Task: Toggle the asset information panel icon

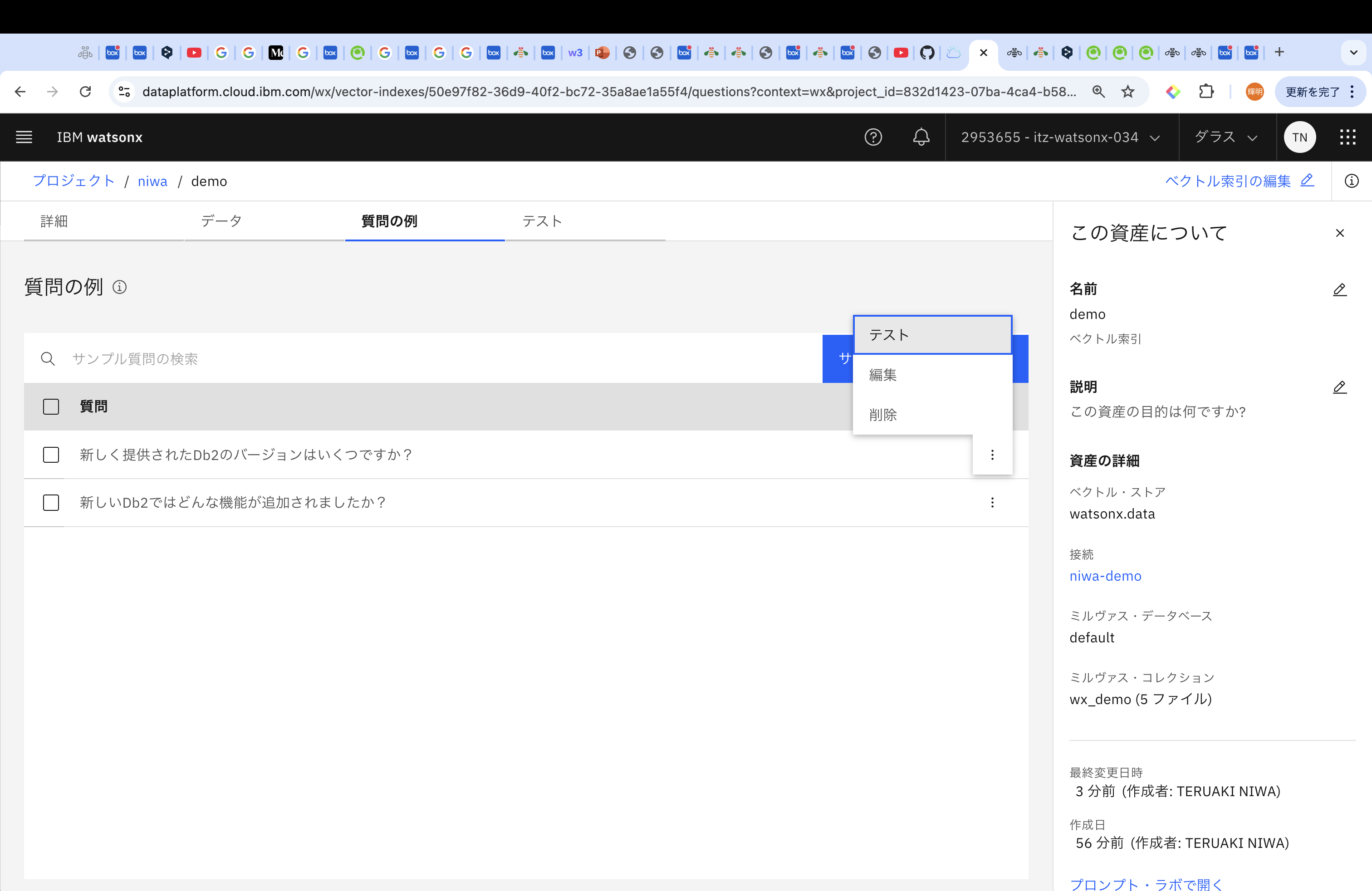Action: point(1351,181)
